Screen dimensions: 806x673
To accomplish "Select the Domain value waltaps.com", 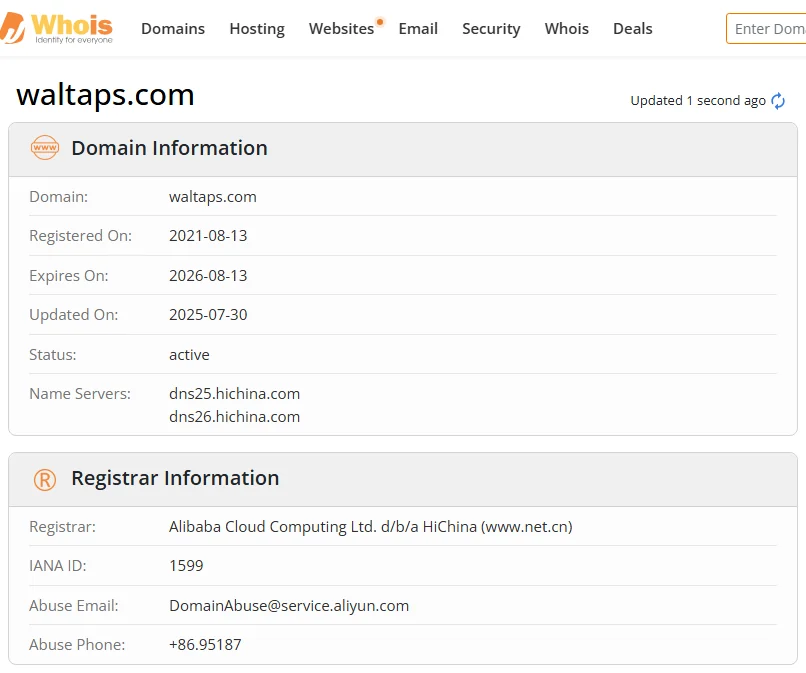I will pos(213,197).
